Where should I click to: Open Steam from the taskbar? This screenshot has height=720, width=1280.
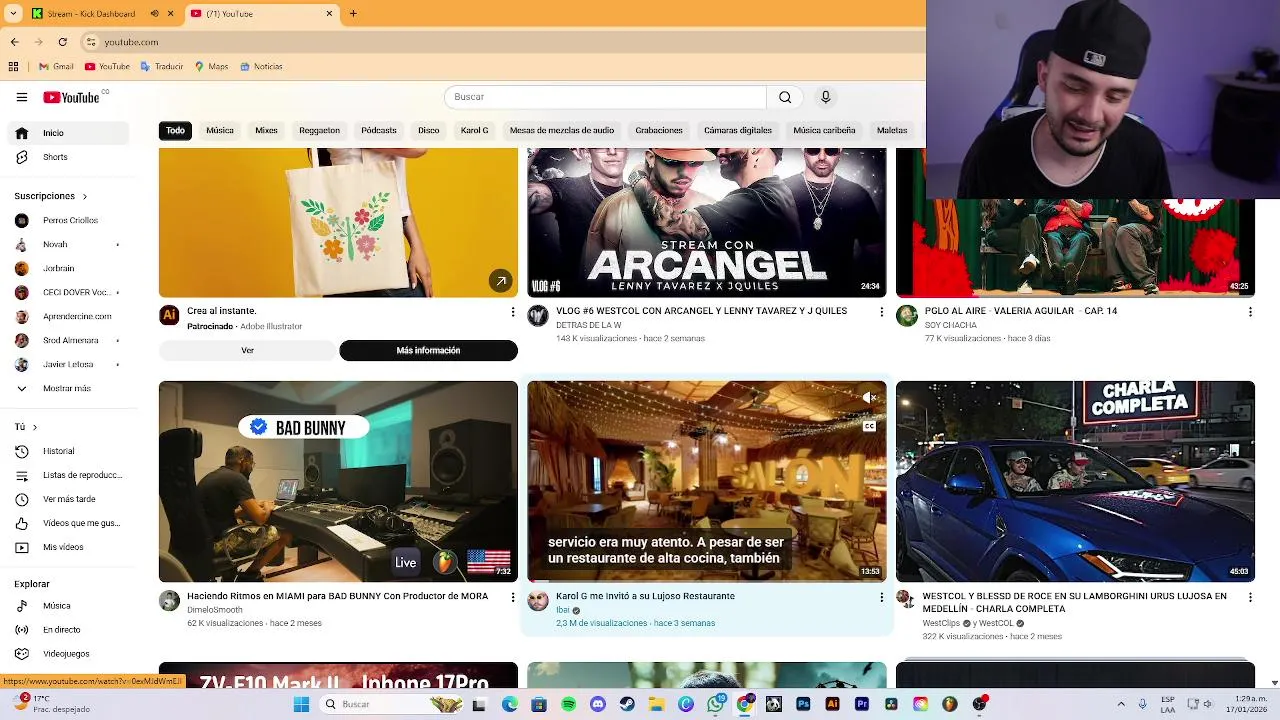click(627, 704)
